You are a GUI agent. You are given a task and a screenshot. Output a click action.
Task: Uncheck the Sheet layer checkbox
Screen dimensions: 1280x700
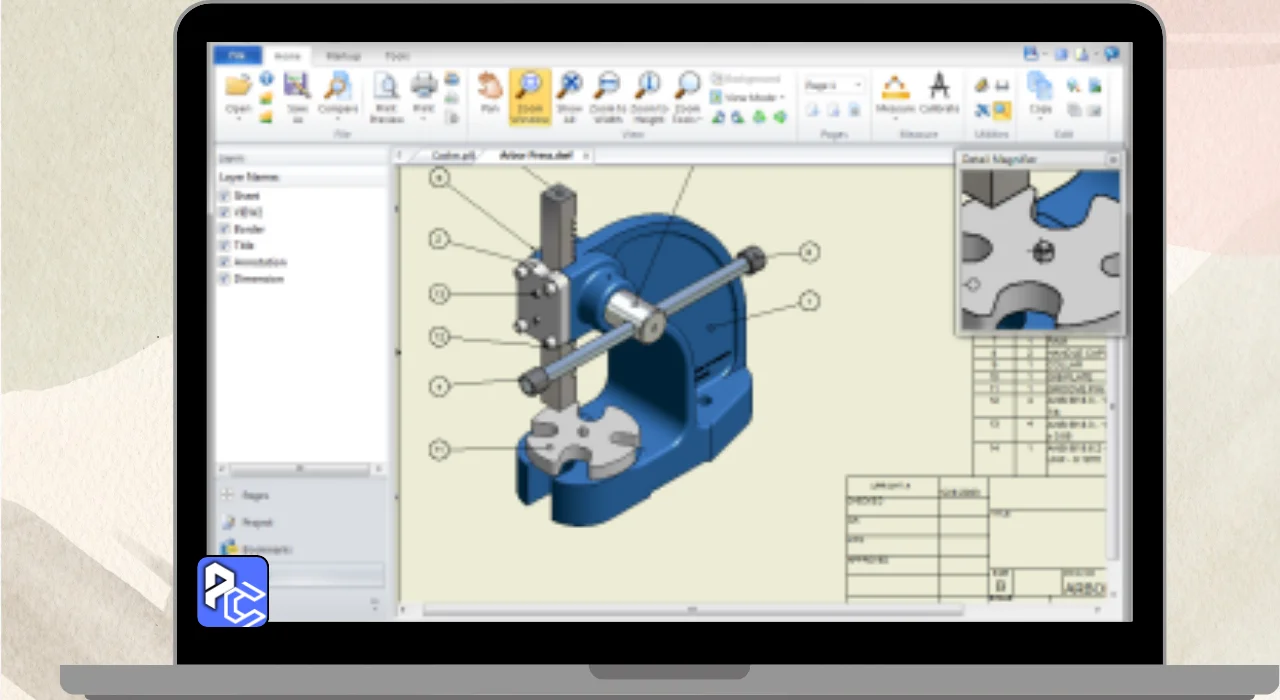coord(225,196)
